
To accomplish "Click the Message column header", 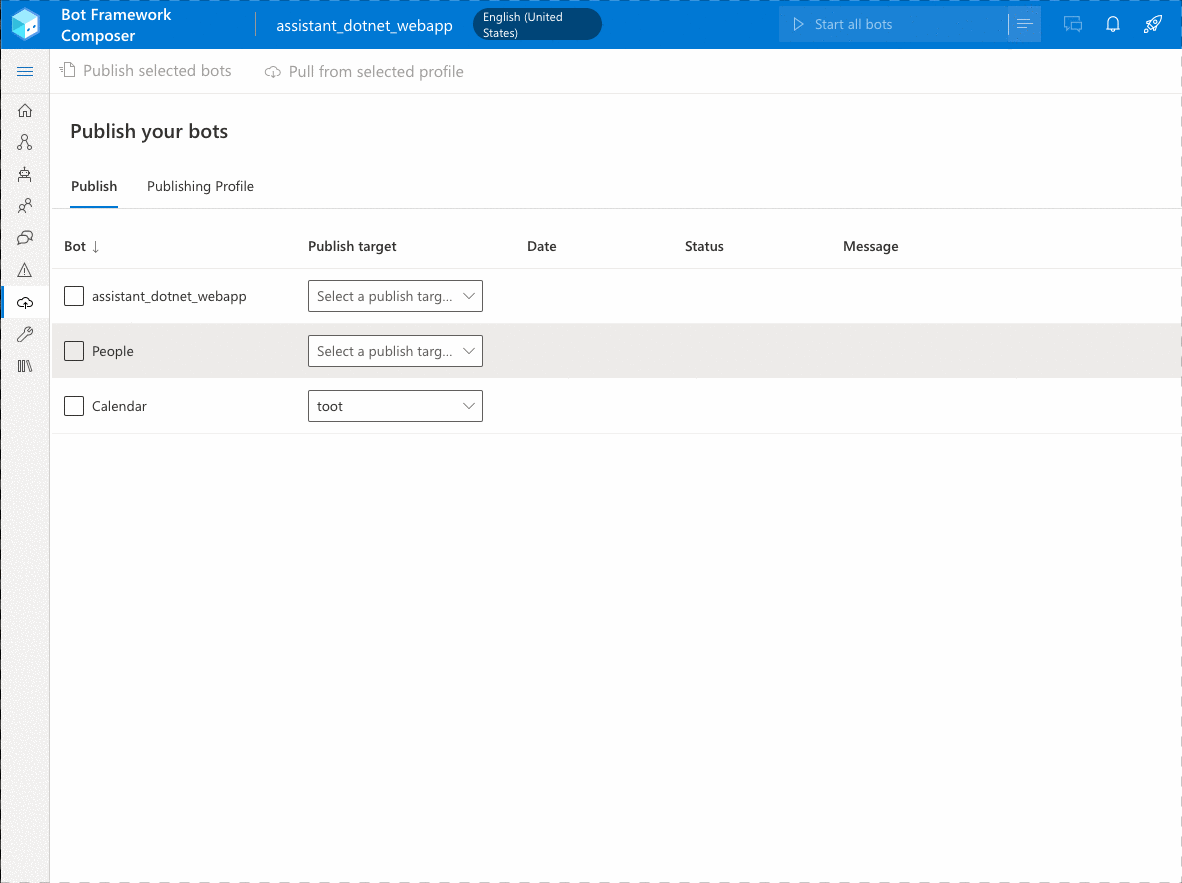I will (x=871, y=247).
